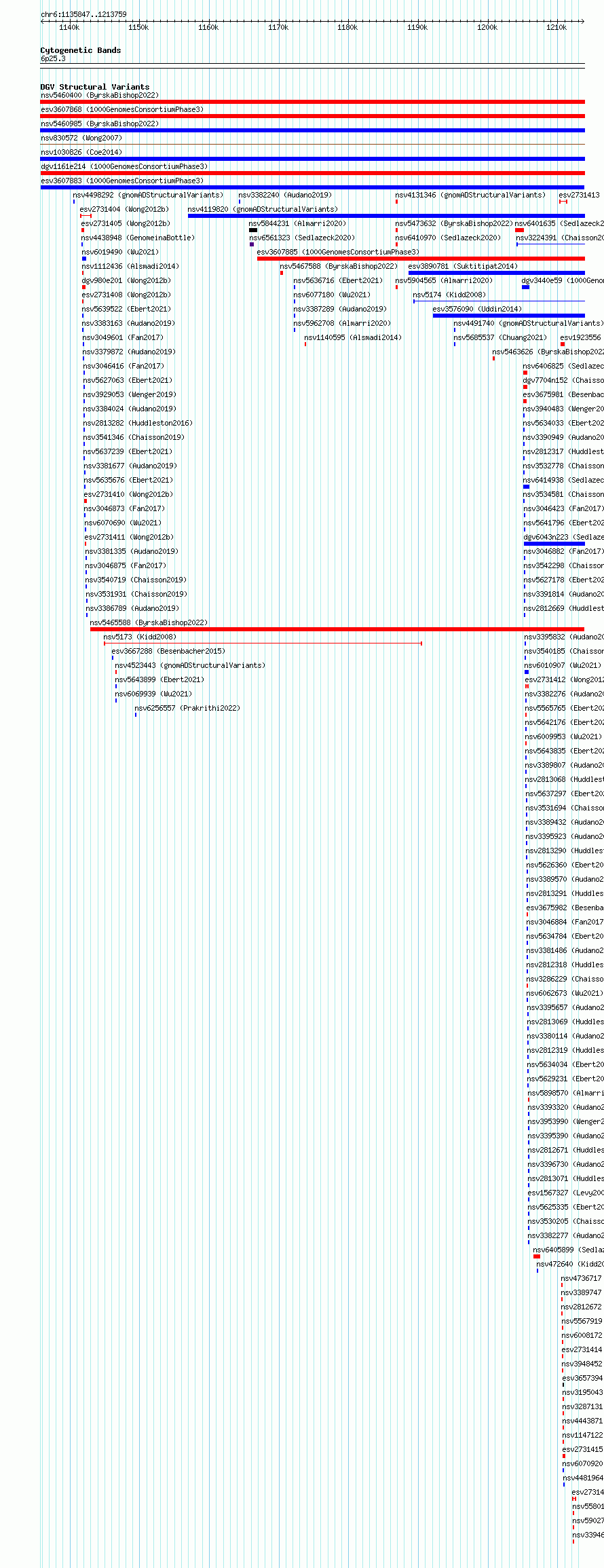Screen dimensions: 604x1568
Task: Open nsv4438948 (GenomeinaBottle) variant
Action: 138,238
